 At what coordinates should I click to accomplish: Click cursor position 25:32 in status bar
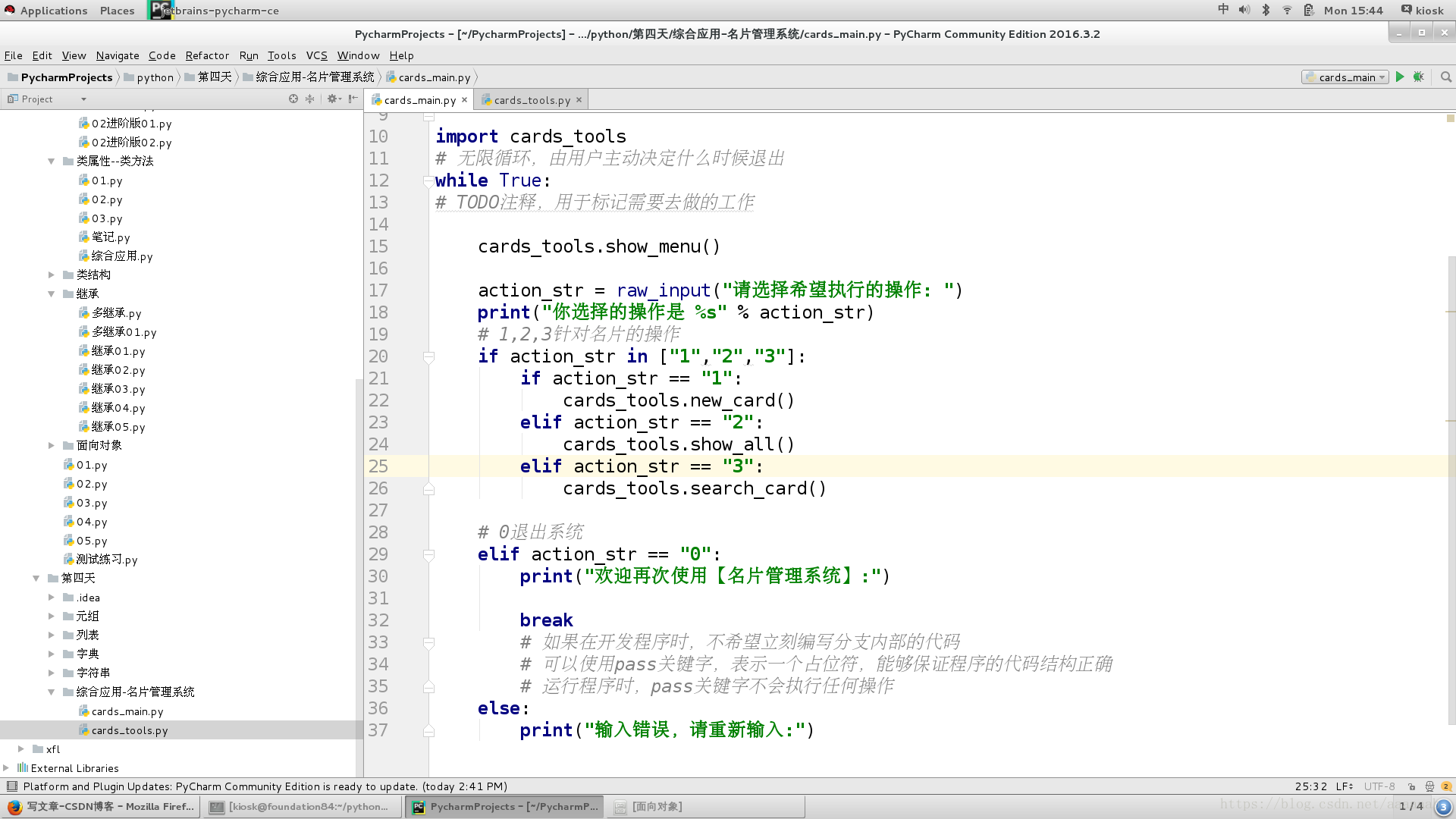coord(1310,786)
